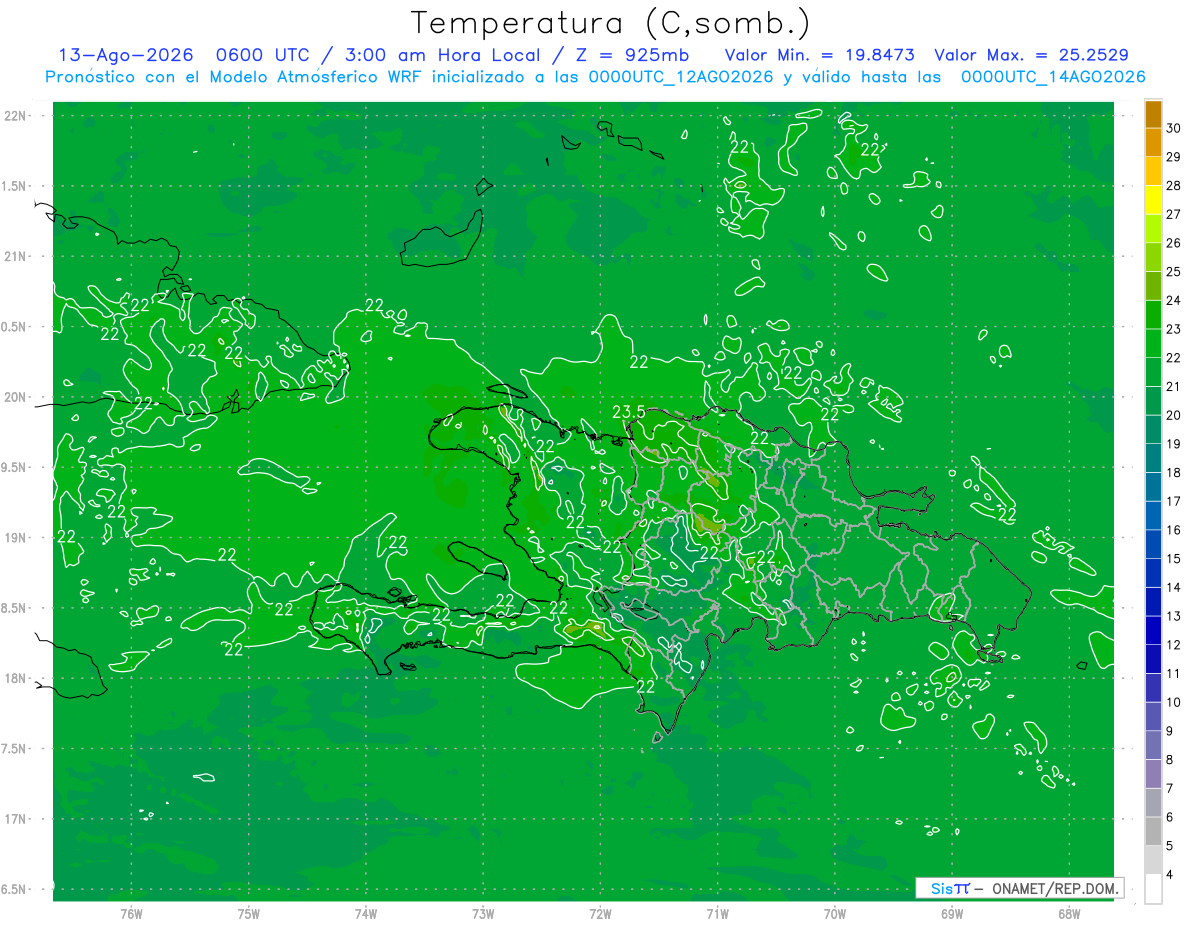Click the dark blue legend swatch between 12 and 13
Image resolution: width=1200 pixels, height=927 pixels.
(x=1153, y=630)
